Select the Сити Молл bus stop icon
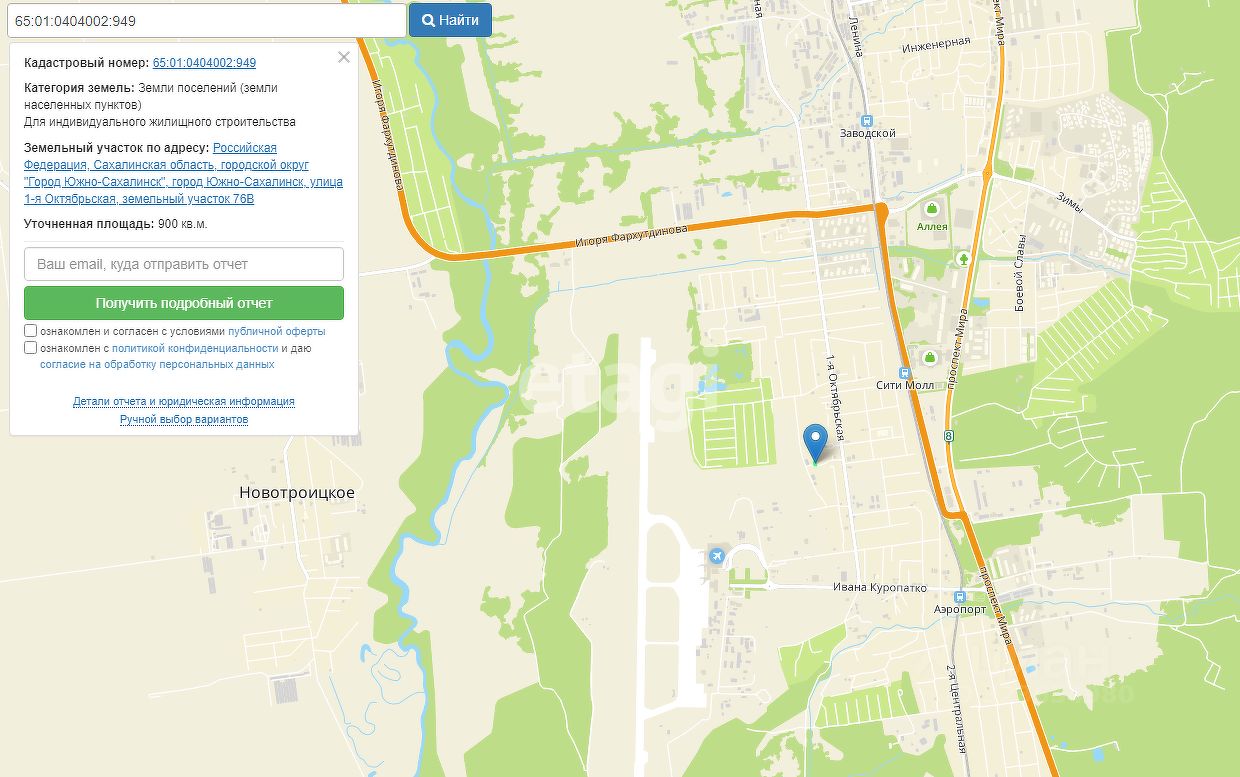 [x=906, y=372]
